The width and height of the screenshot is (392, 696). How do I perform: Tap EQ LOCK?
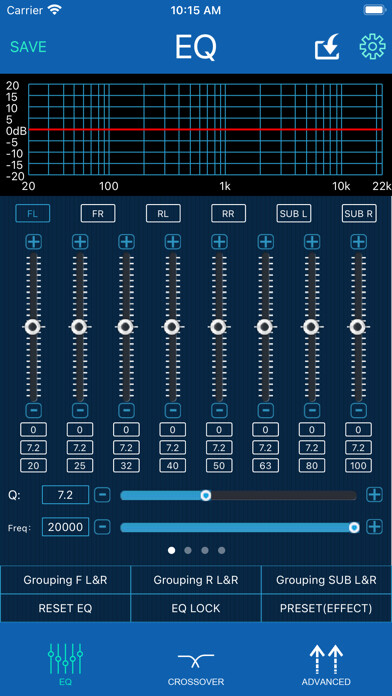point(196,608)
